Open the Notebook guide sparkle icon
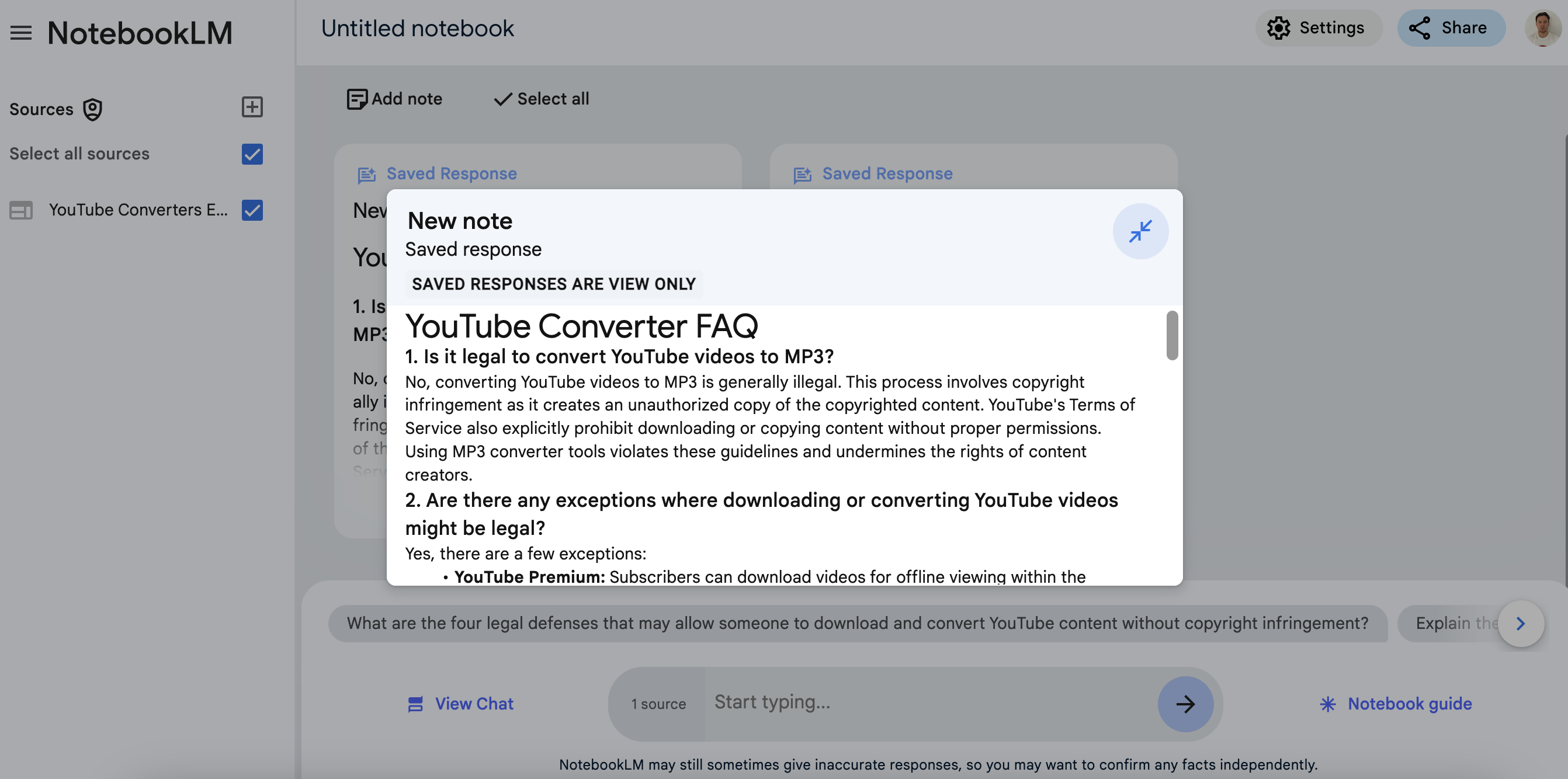Viewport: 1568px width, 779px height. coord(1328,704)
